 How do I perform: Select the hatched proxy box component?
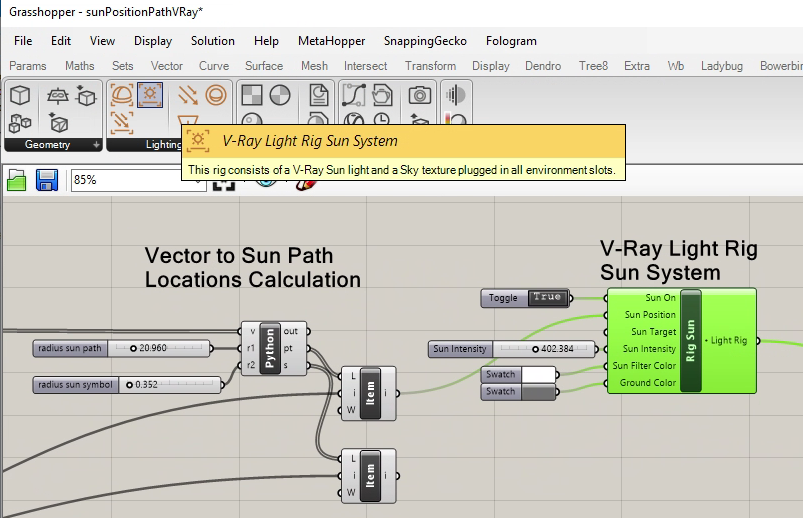[x=58, y=122]
